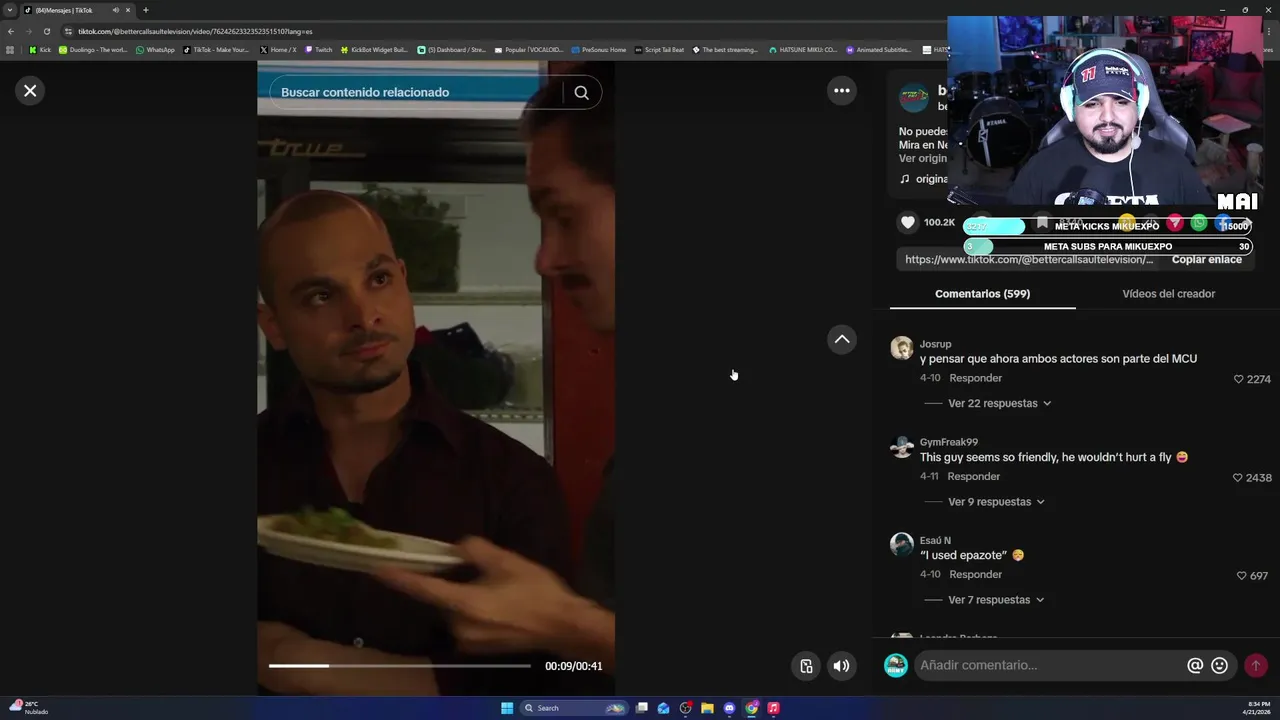Insert a mention with the @ icon
This screenshot has width=1280, height=720.
(1195, 665)
